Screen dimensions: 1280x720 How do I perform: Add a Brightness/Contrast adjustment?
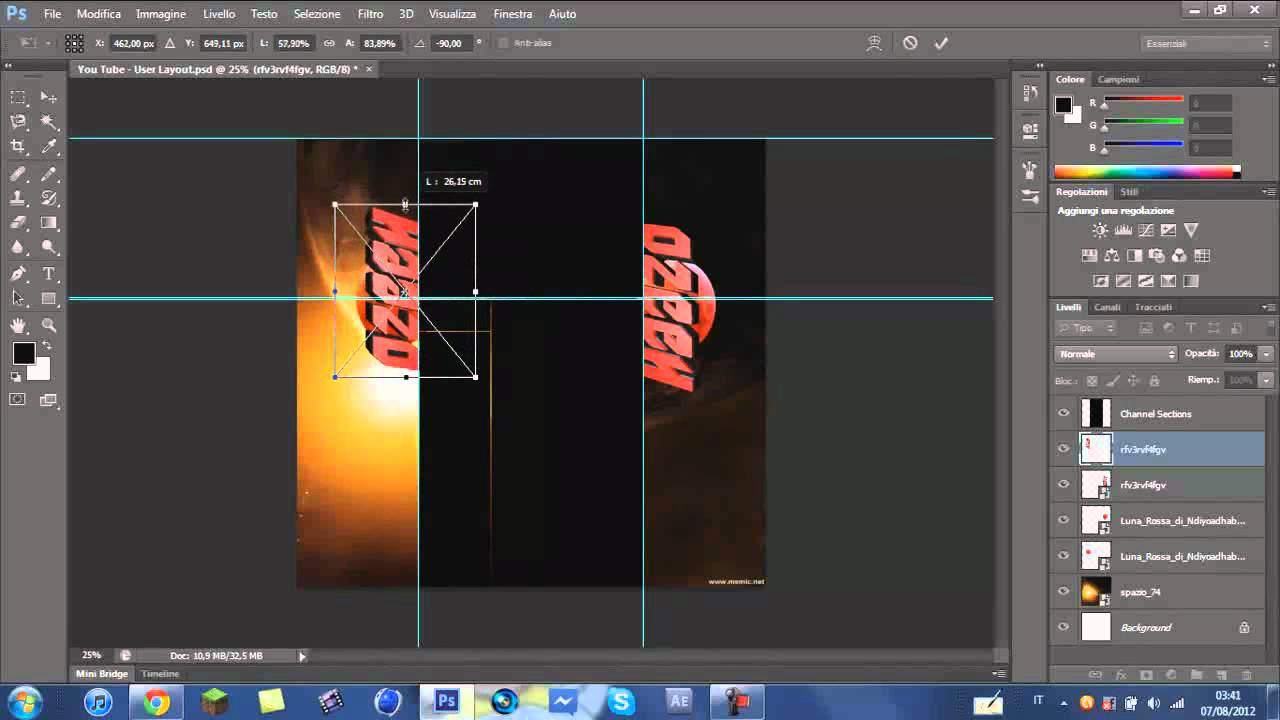(x=1100, y=230)
